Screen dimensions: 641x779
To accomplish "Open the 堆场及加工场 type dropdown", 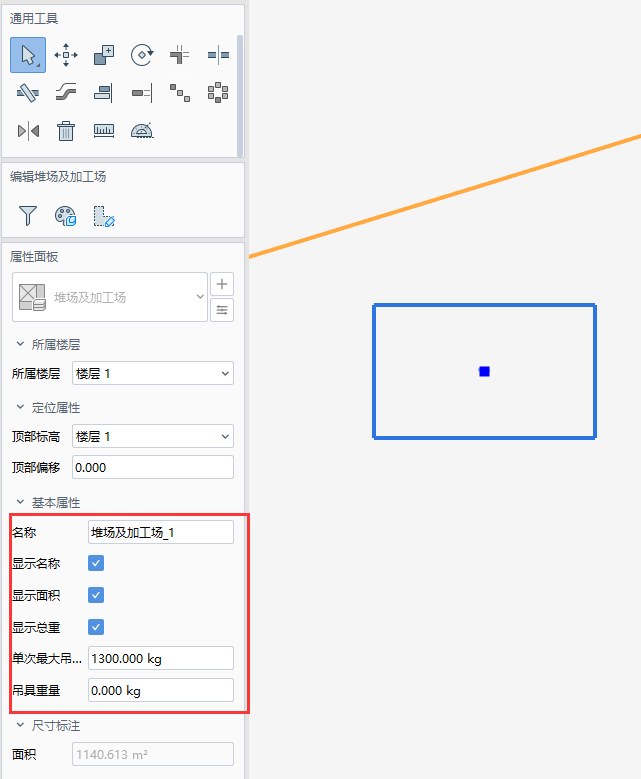I will [110, 297].
